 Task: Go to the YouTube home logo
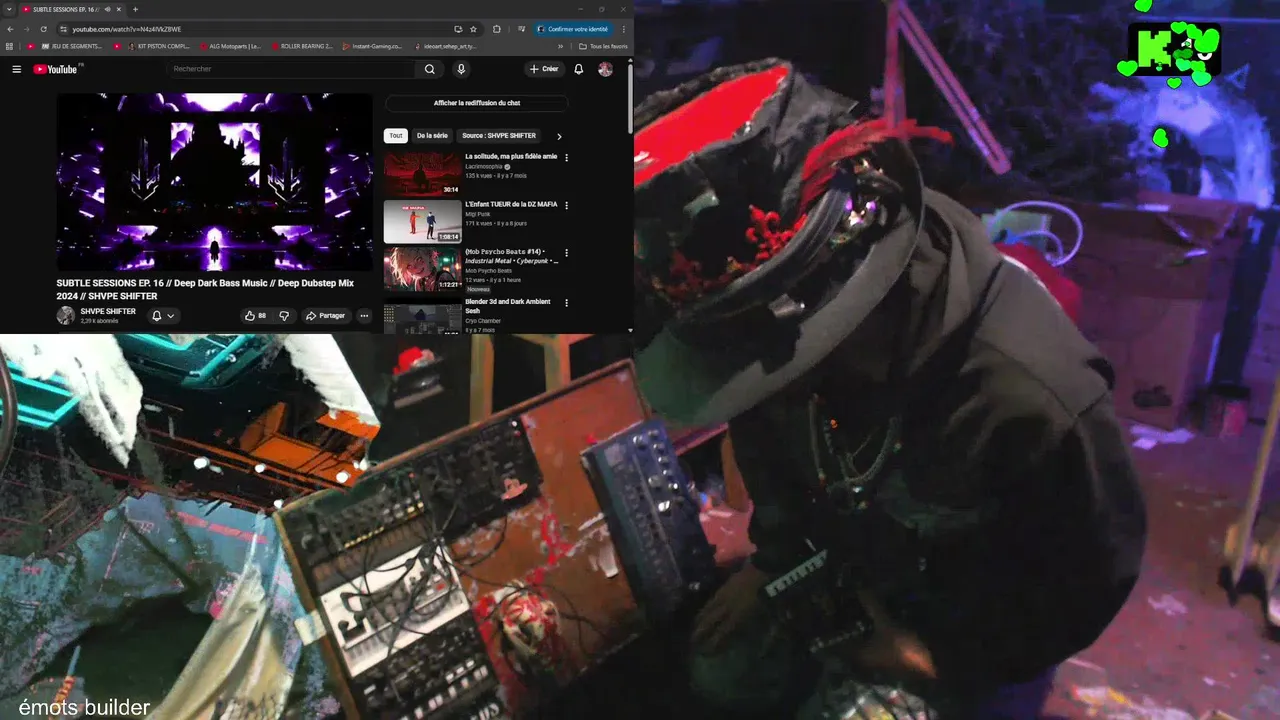(55, 69)
